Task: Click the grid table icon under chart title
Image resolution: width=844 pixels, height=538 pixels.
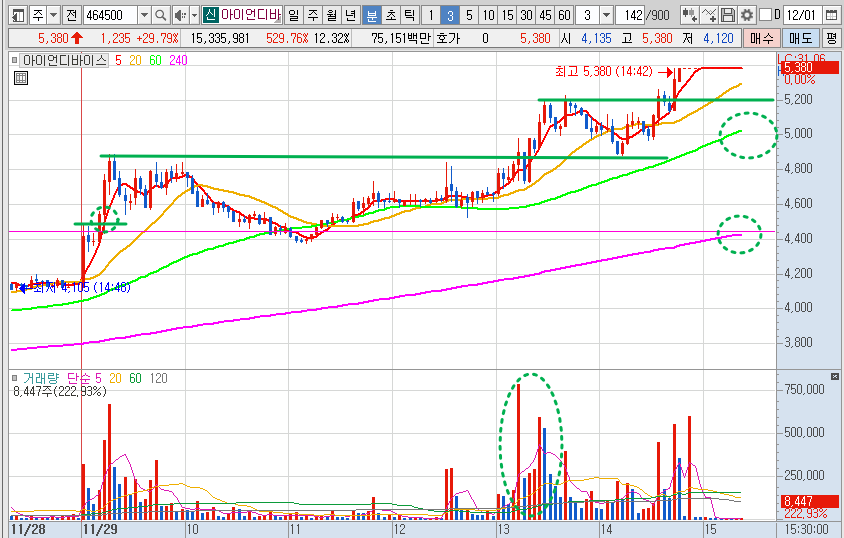Action: tap(20, 78)
